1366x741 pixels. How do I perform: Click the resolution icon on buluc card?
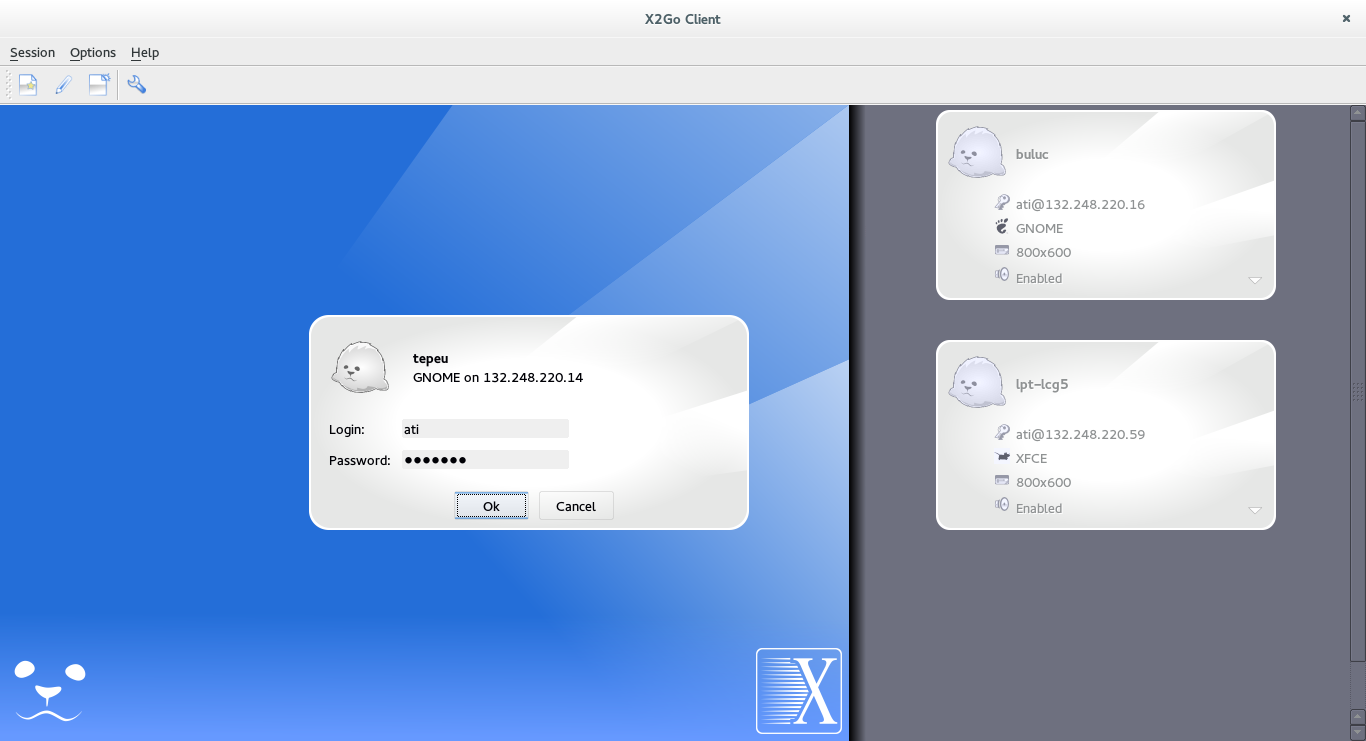point(1002,250)
